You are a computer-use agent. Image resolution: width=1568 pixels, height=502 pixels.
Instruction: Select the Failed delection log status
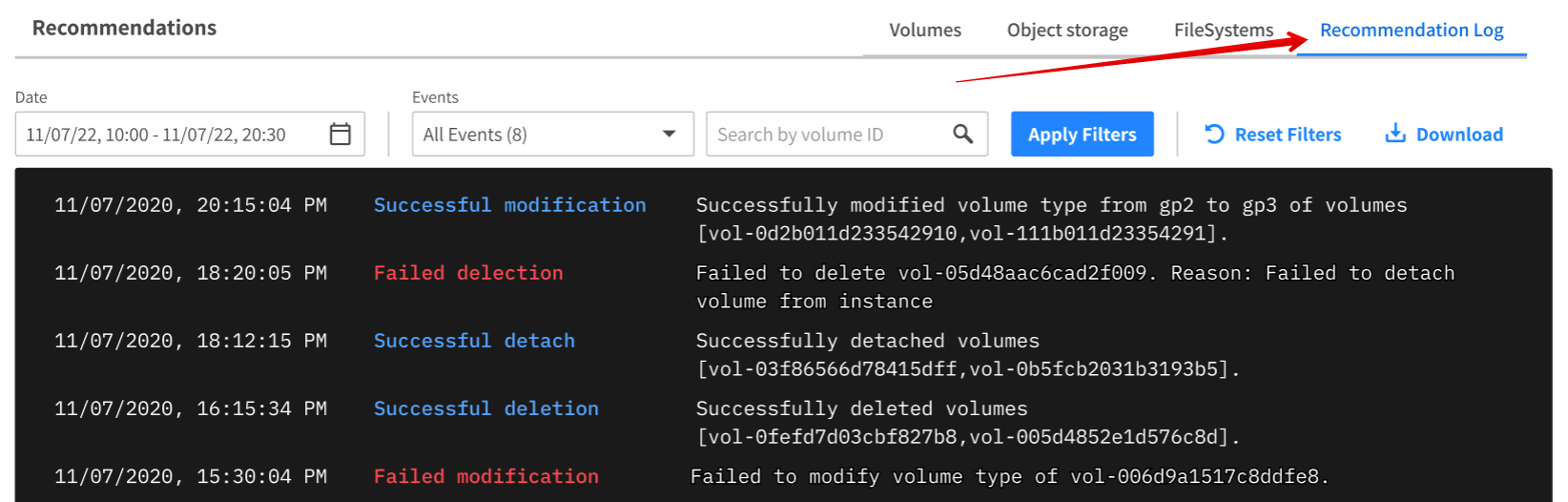(468, 273)
